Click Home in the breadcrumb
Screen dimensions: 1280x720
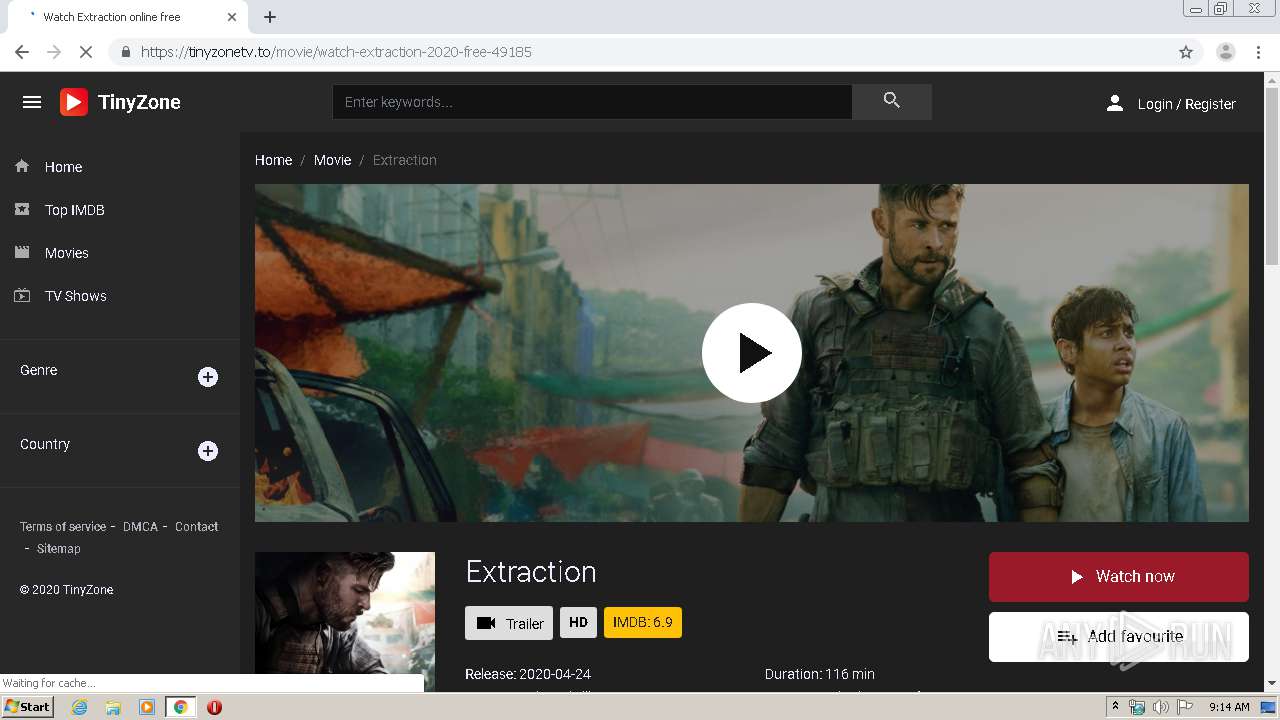[x=273, y=160]
